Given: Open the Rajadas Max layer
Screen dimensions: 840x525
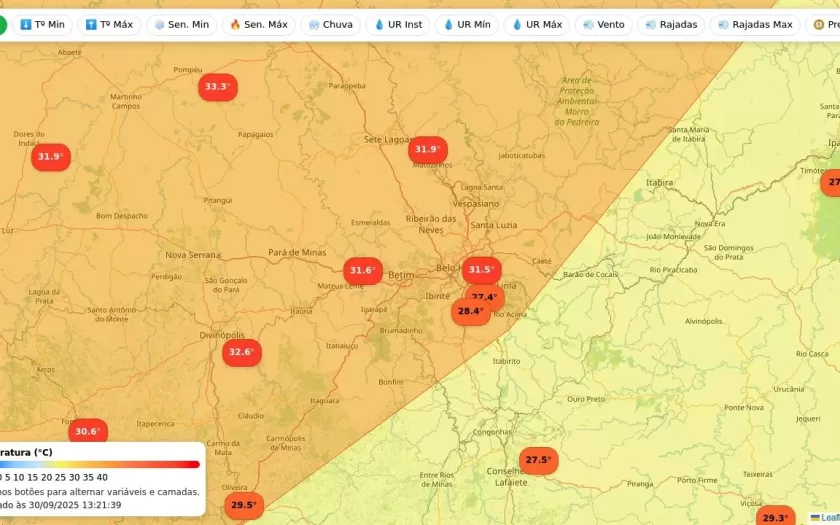Looking at the screenshot, I should pyautogui.click(x=755, y=24).
